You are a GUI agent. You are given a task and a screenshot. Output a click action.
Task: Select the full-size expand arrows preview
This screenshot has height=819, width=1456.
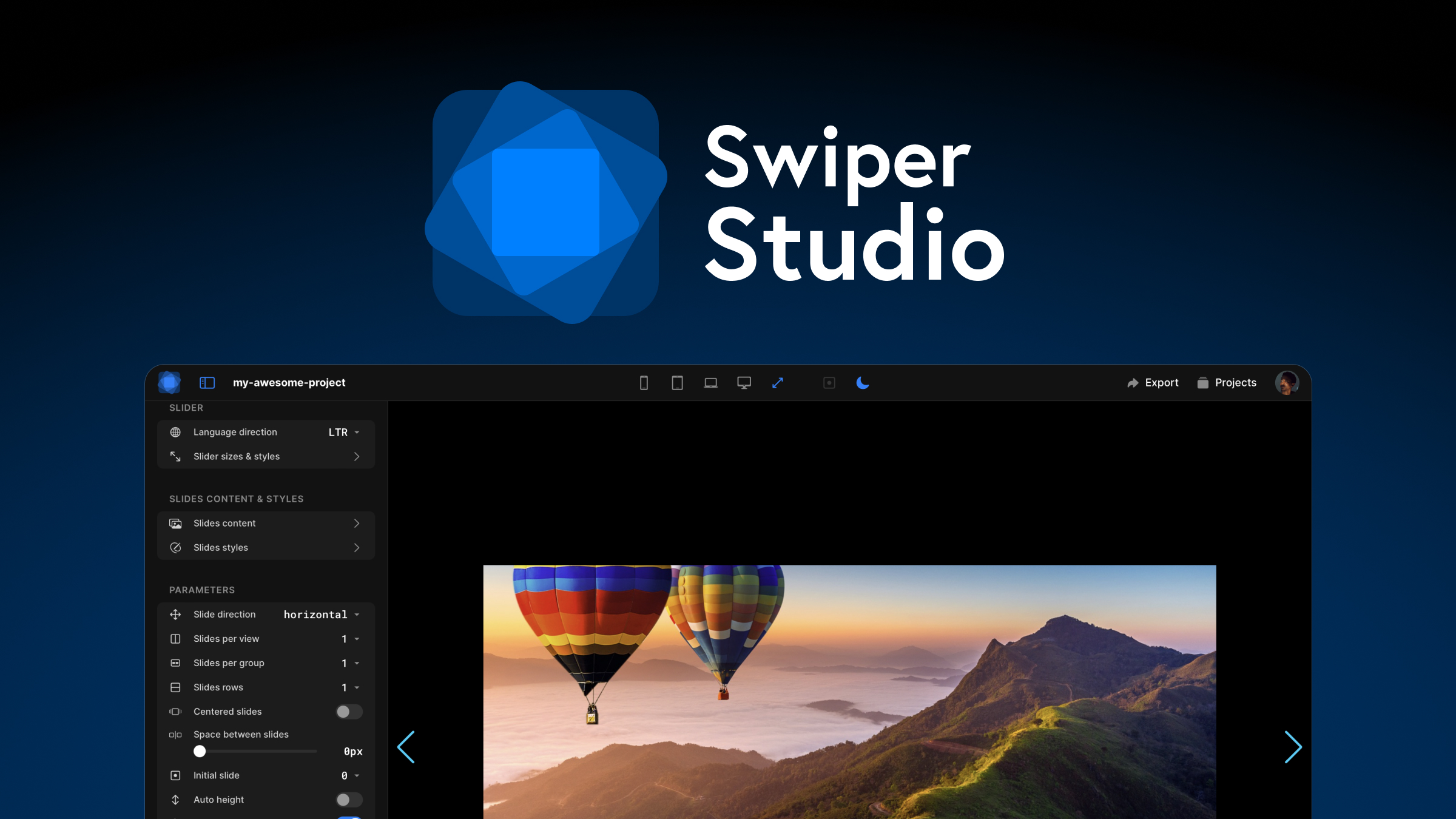[x=777, y=383]
